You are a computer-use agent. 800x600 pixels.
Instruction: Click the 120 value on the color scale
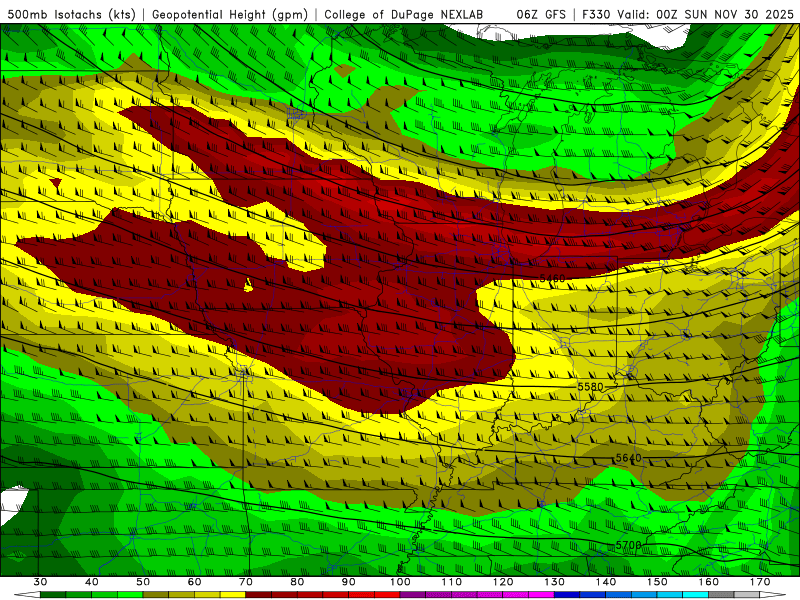pos(503,582)
